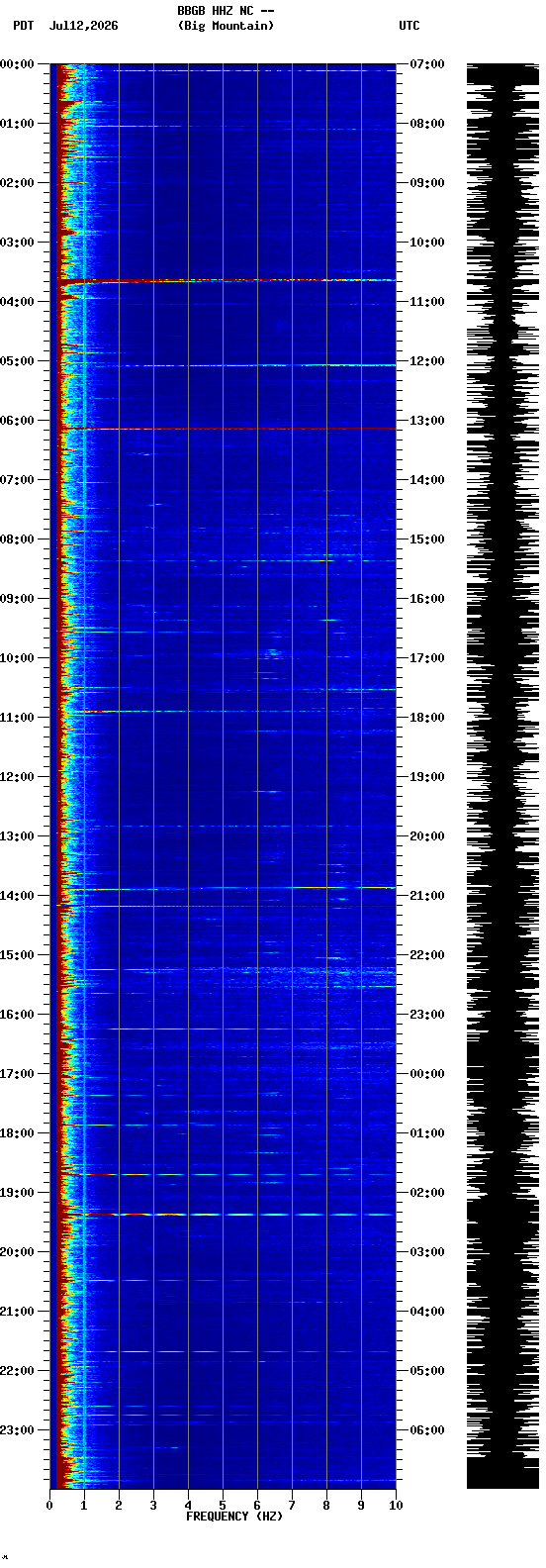Image resolution: width=546 pixels, height=1568 pixels.
Task: Click the 09:00 PDT time label
Action: [17, 599]
